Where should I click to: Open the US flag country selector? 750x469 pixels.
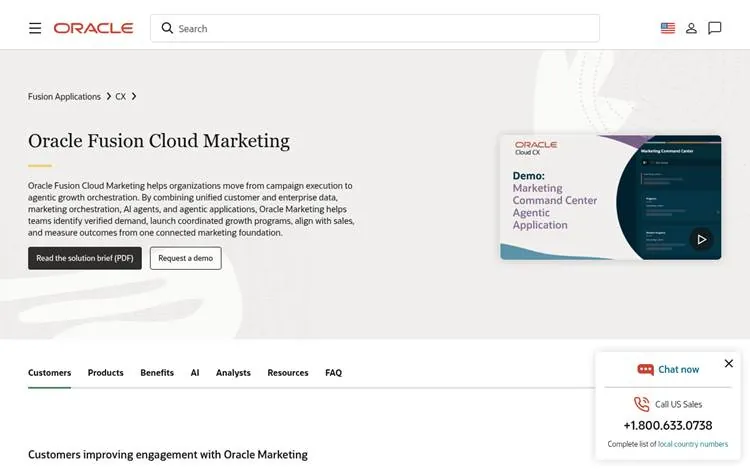668,28
